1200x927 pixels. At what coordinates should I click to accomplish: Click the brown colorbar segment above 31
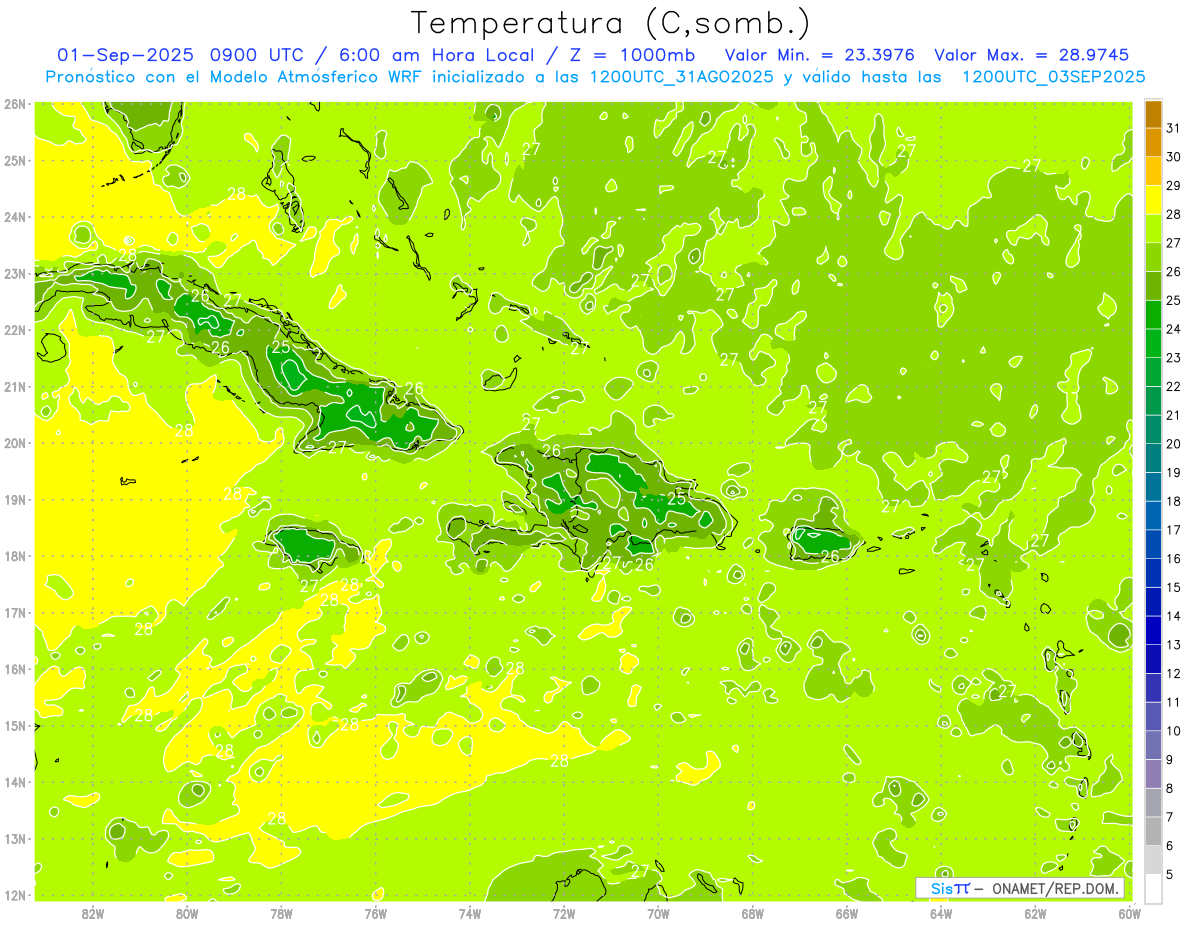pyautogui.click(x=1153, y=115)
